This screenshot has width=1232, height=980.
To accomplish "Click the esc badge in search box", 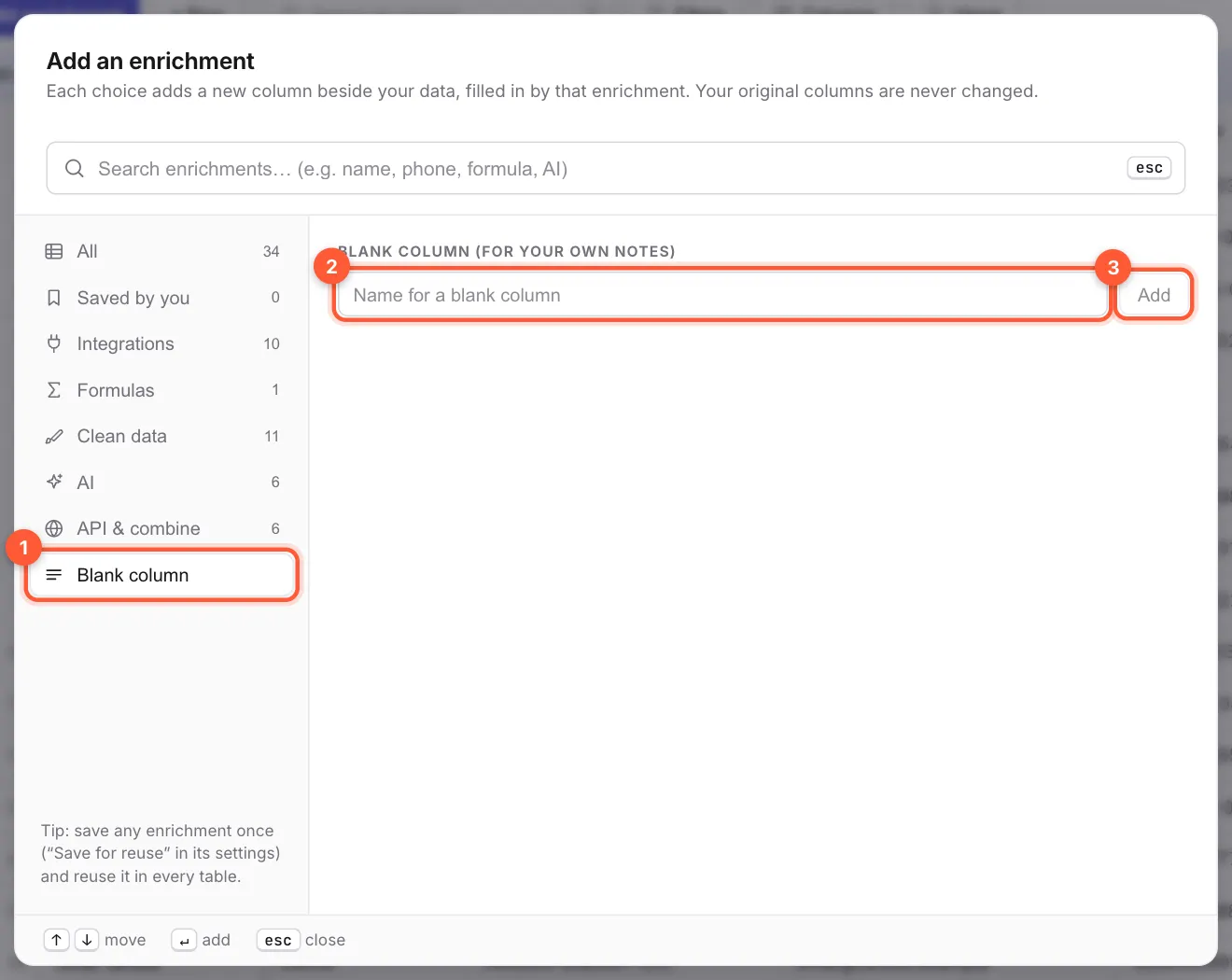I will pyautogui.click(x=1149, y=168).
